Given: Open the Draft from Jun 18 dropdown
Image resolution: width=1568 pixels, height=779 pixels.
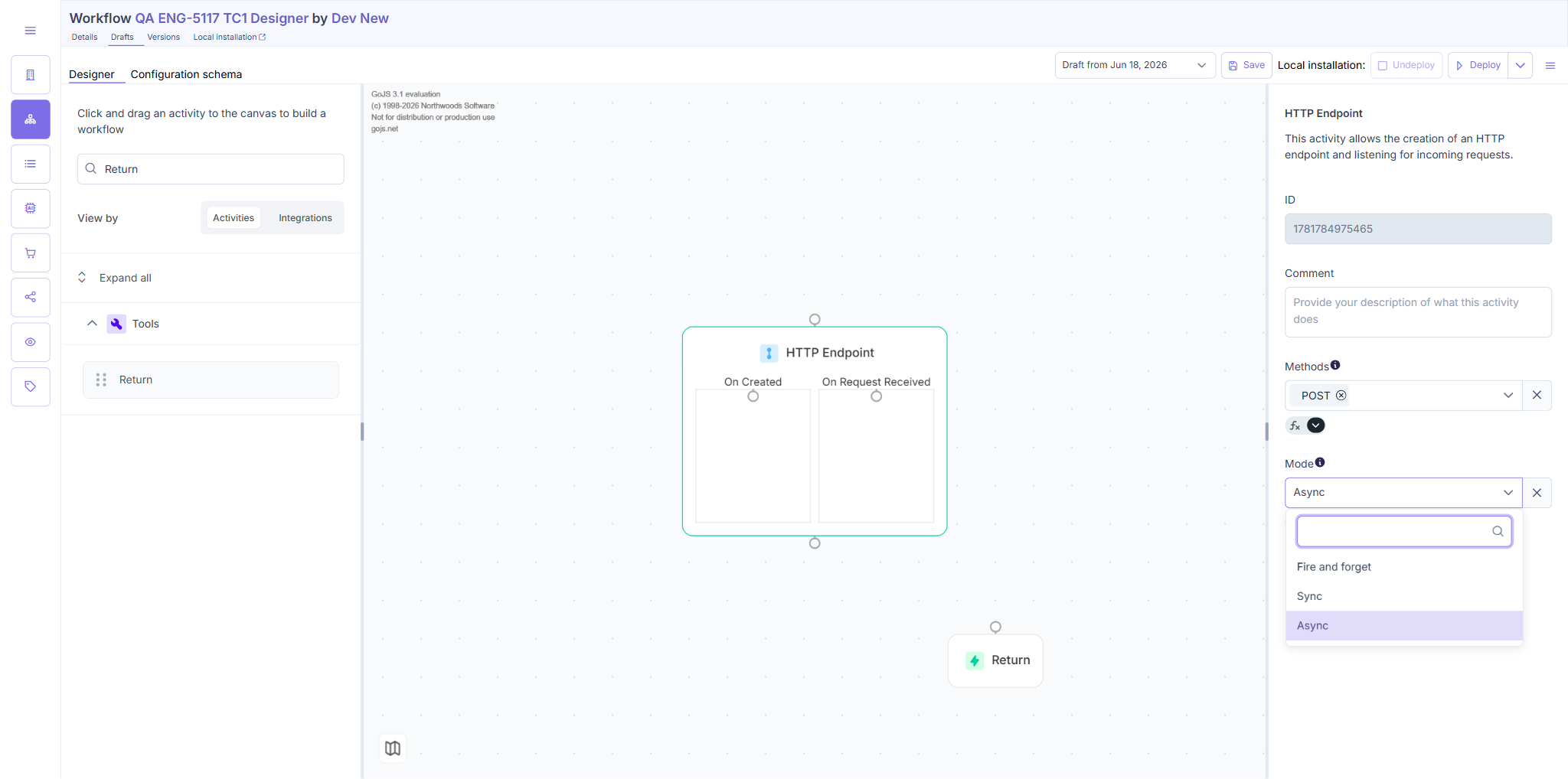Looking at the screenshot, I should (1135, 65).
